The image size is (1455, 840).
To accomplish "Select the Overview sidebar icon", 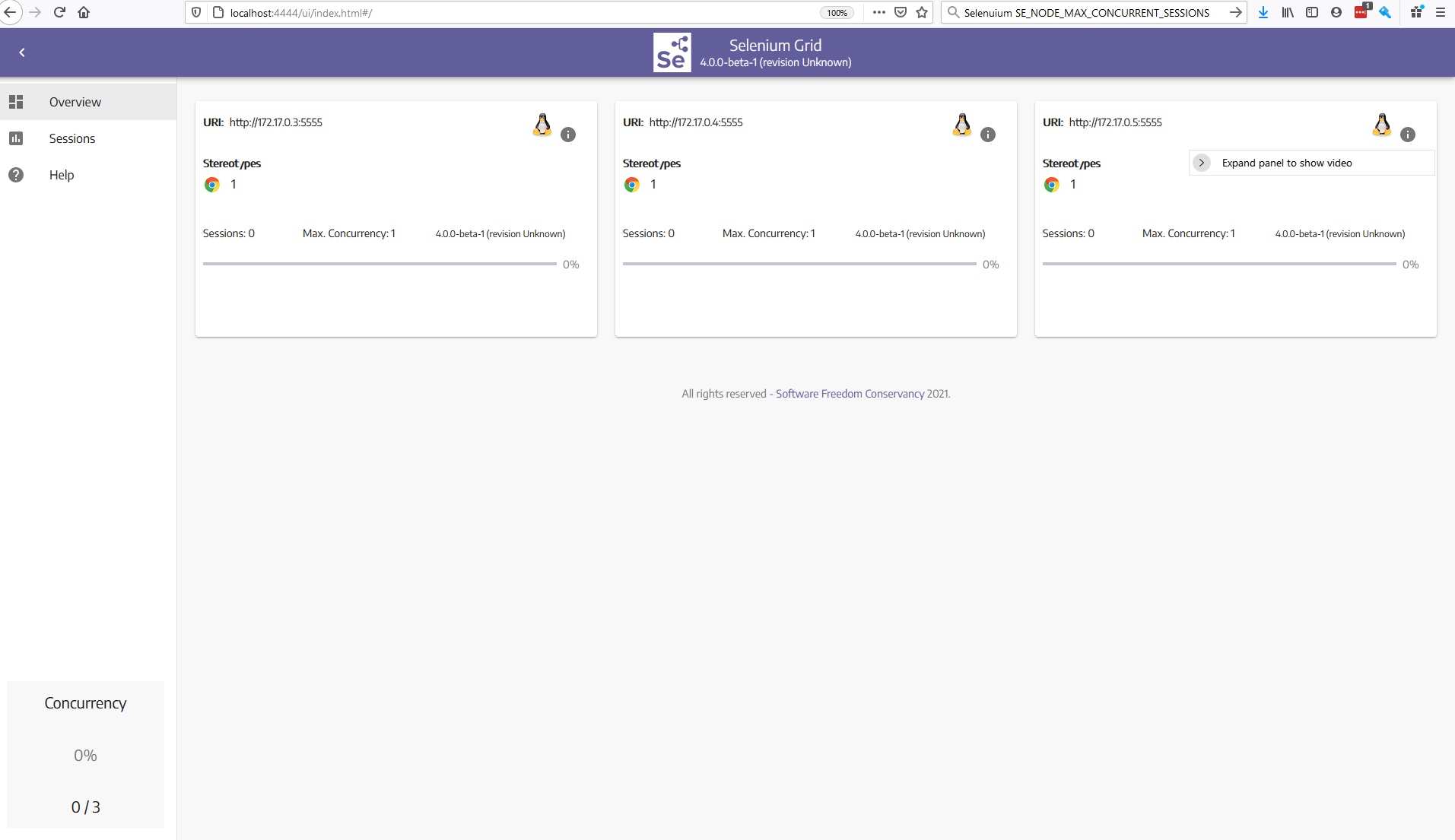I will [15, 101].
